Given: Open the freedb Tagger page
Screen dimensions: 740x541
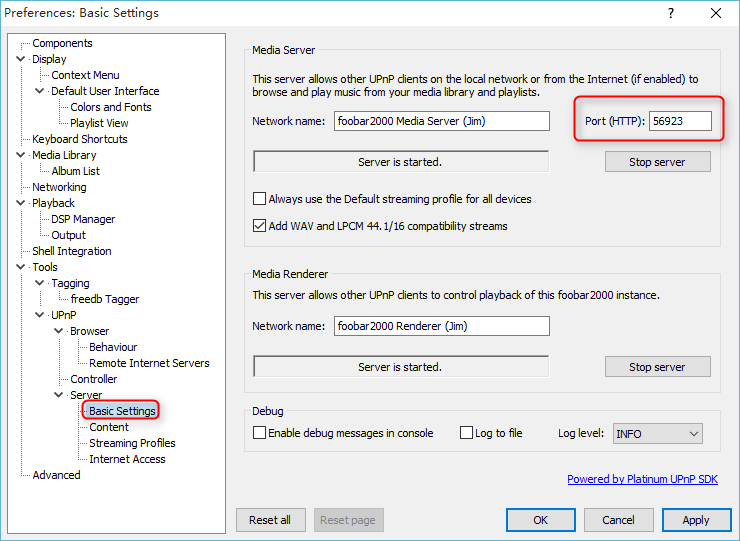Looking at the screenshot, I should pos(105,299).
